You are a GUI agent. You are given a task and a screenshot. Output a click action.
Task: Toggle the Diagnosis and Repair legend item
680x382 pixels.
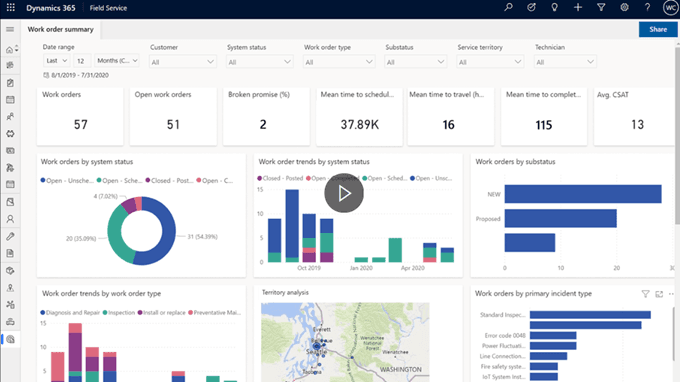pyautogui.click(x=70, y=313)
